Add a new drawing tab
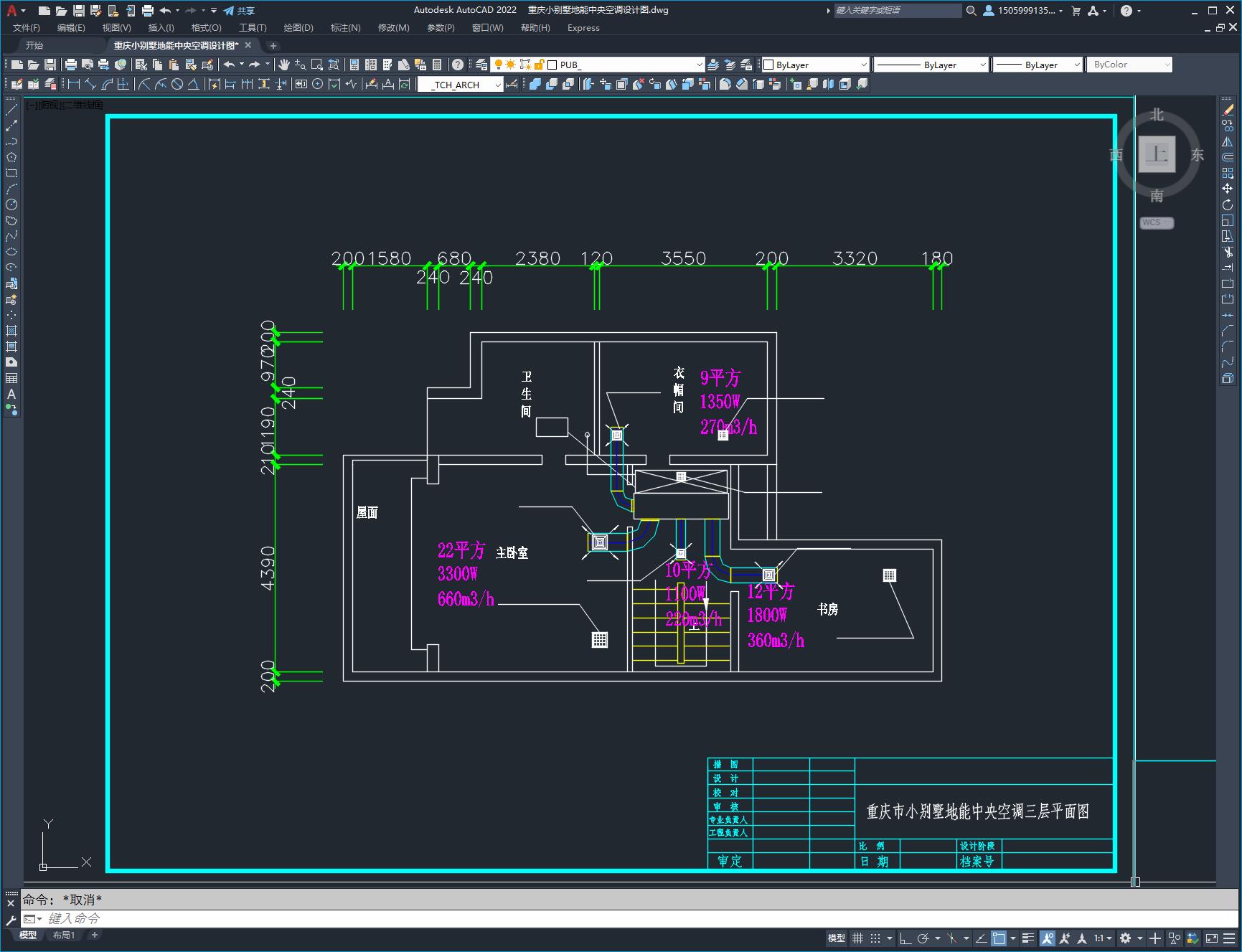The height and width of the screenshot is (952, 1242). coord(273,45)
